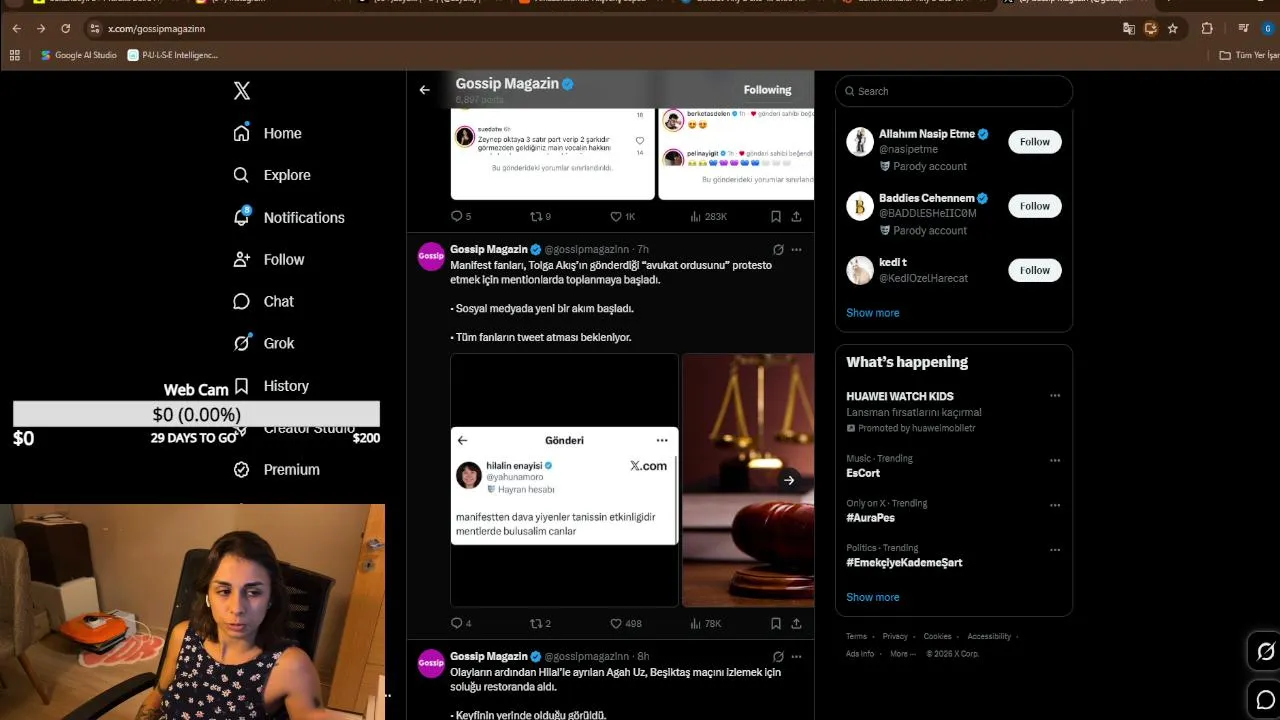Image resolution: width=1280 pixels, height=720 pixels.
Task: Open Notifications in the sidebar
Action: tap(289, 217)
